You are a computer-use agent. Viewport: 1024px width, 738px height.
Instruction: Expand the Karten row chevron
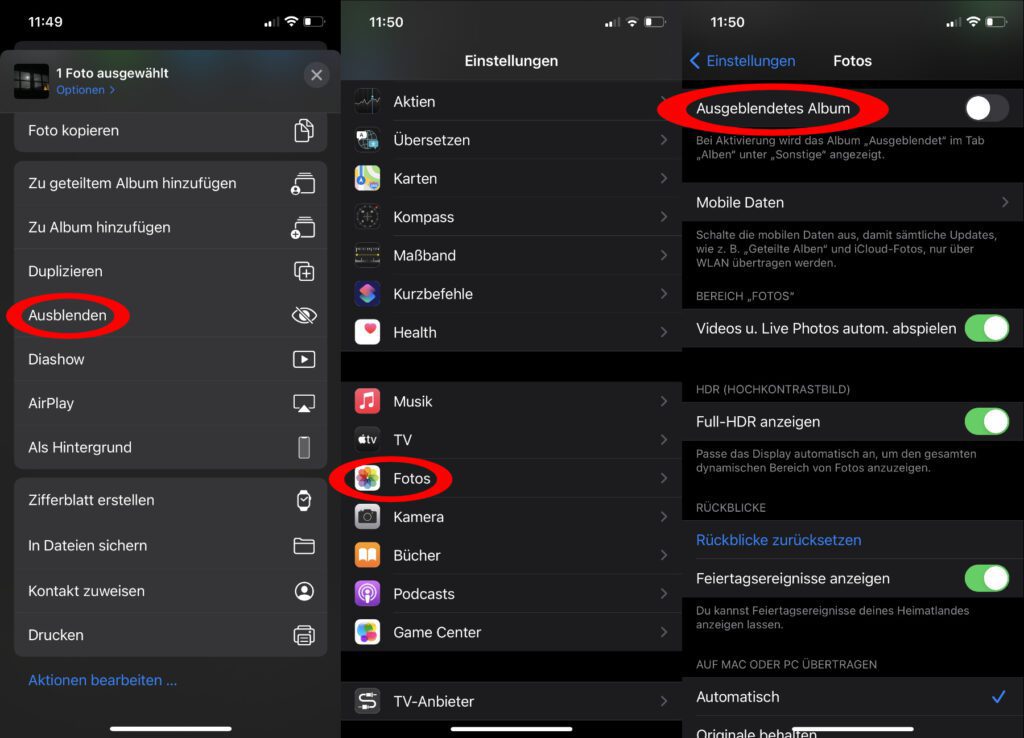(x=663, y=179)
